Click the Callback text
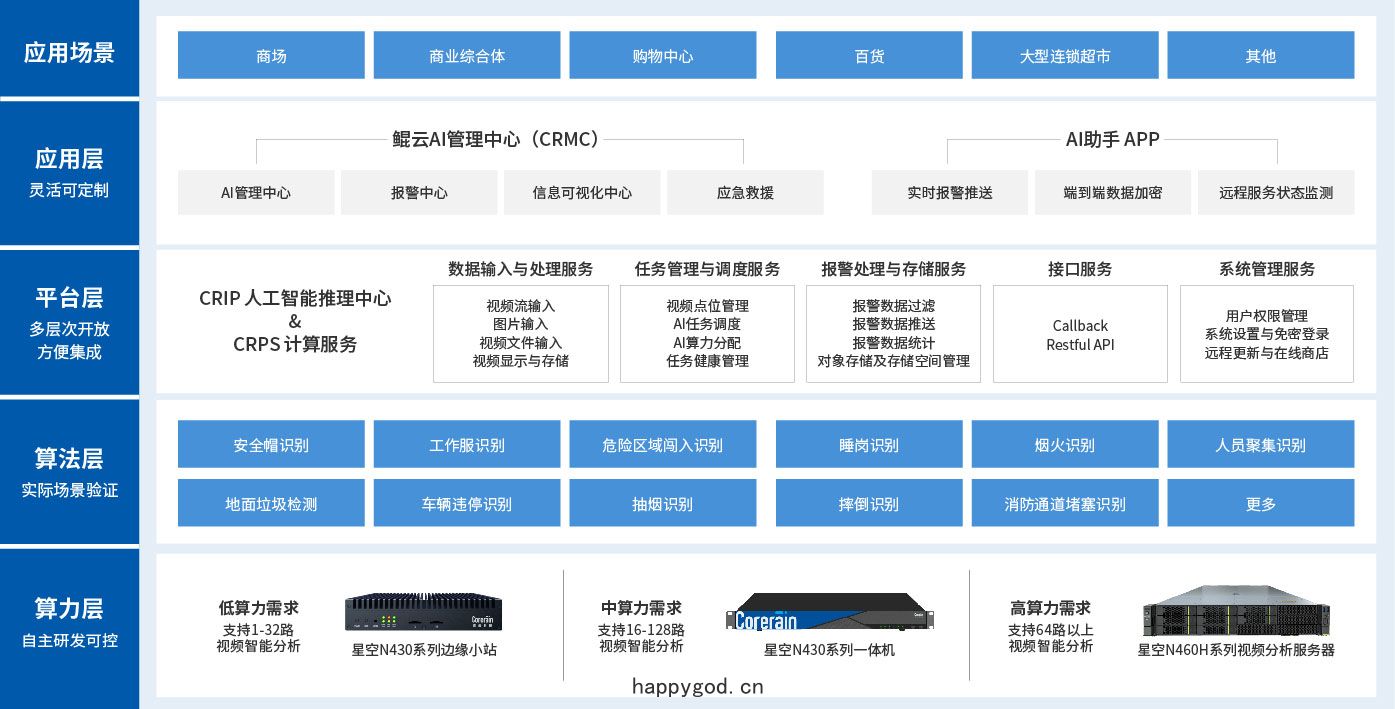 (1080, 326)
